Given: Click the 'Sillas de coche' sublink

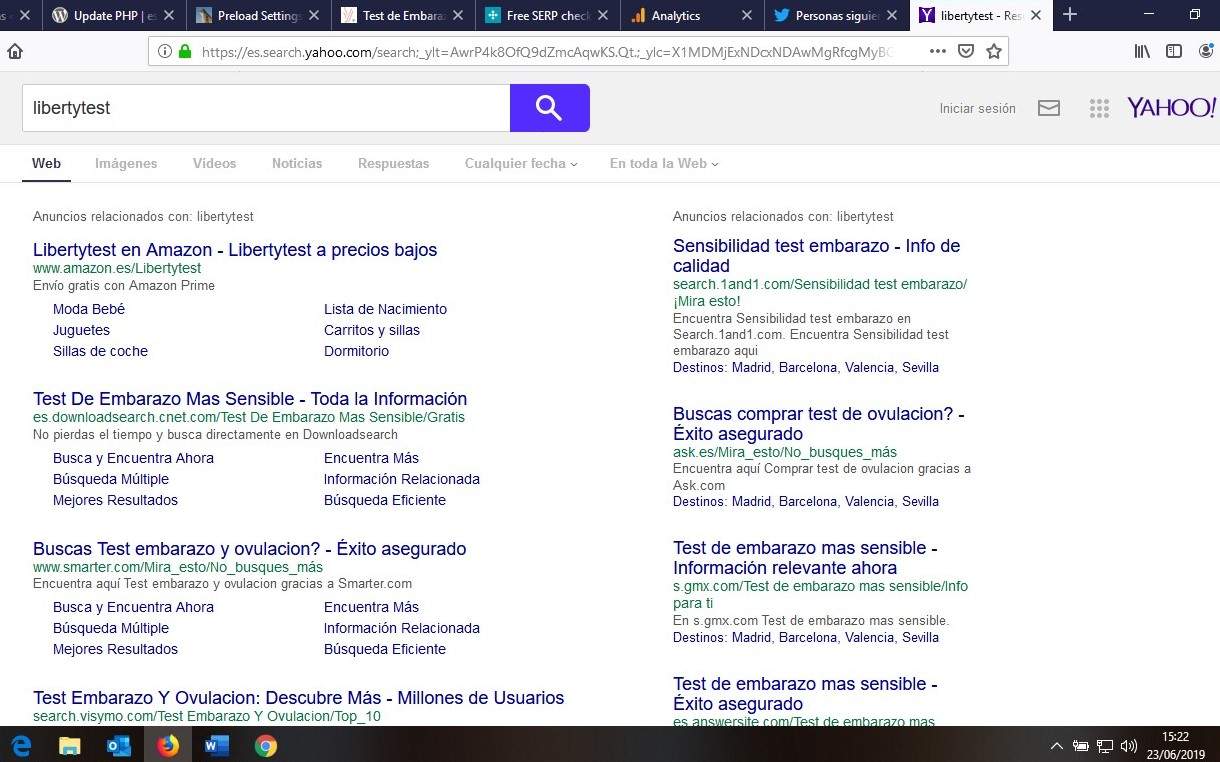Looking at the screenshot, I should pyautogui.click(x=100, y=351).
